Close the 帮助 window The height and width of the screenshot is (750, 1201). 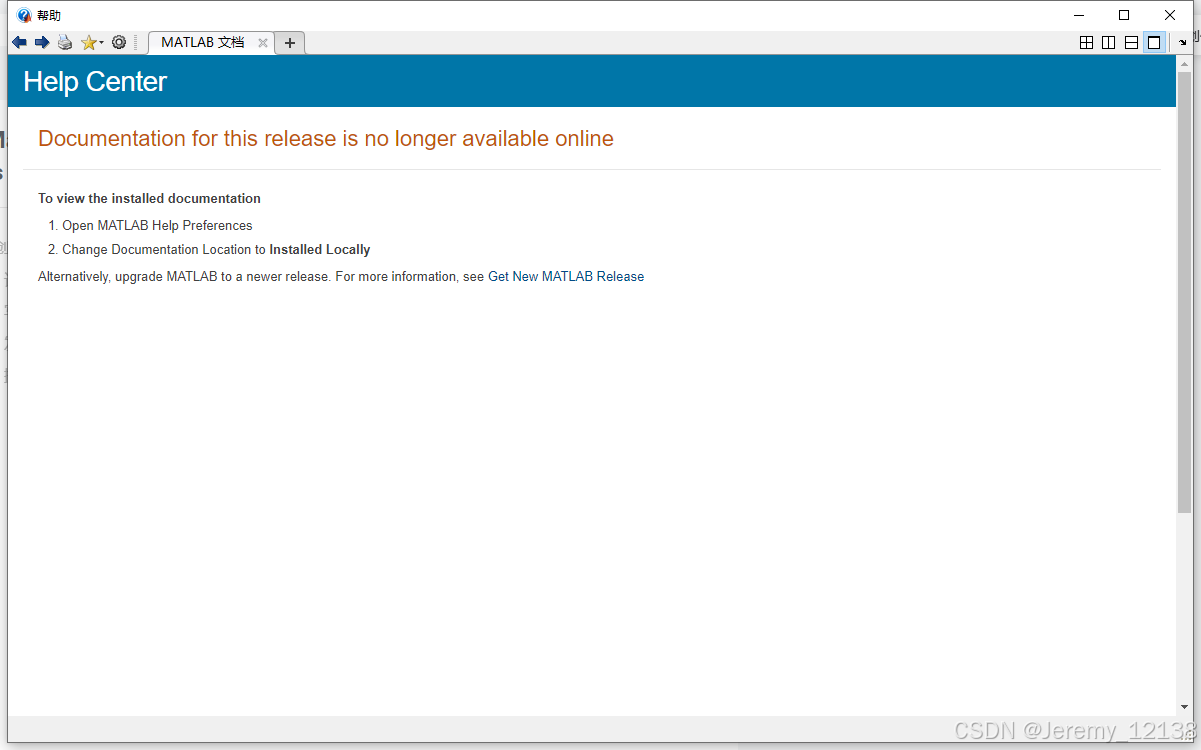coord(1170,15)
